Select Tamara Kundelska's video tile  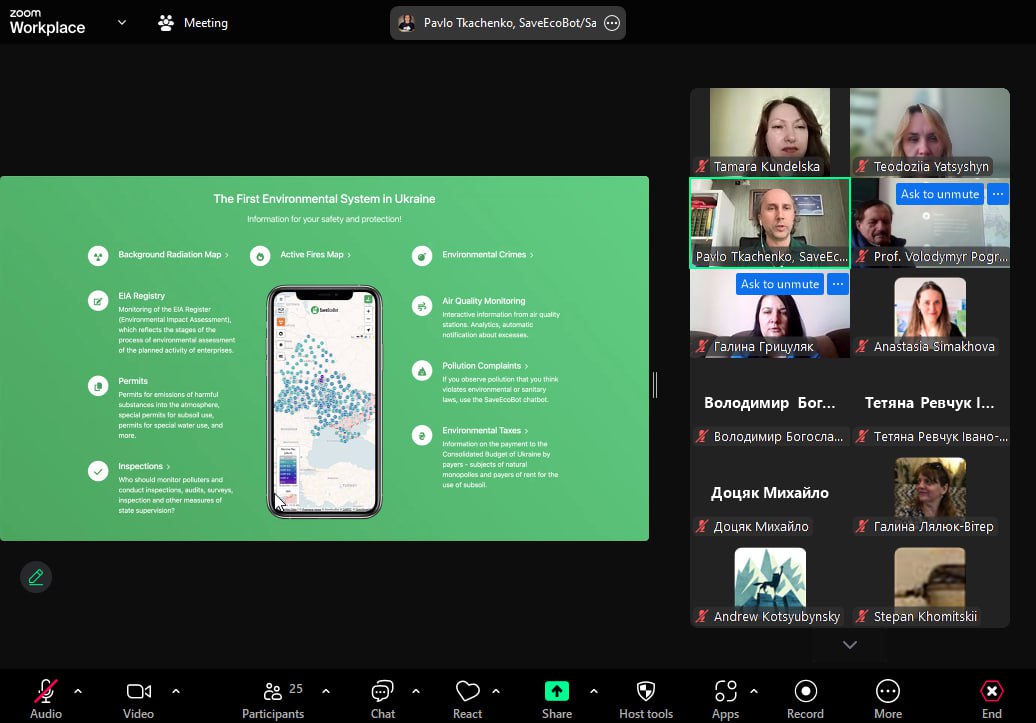pos(770,132)
